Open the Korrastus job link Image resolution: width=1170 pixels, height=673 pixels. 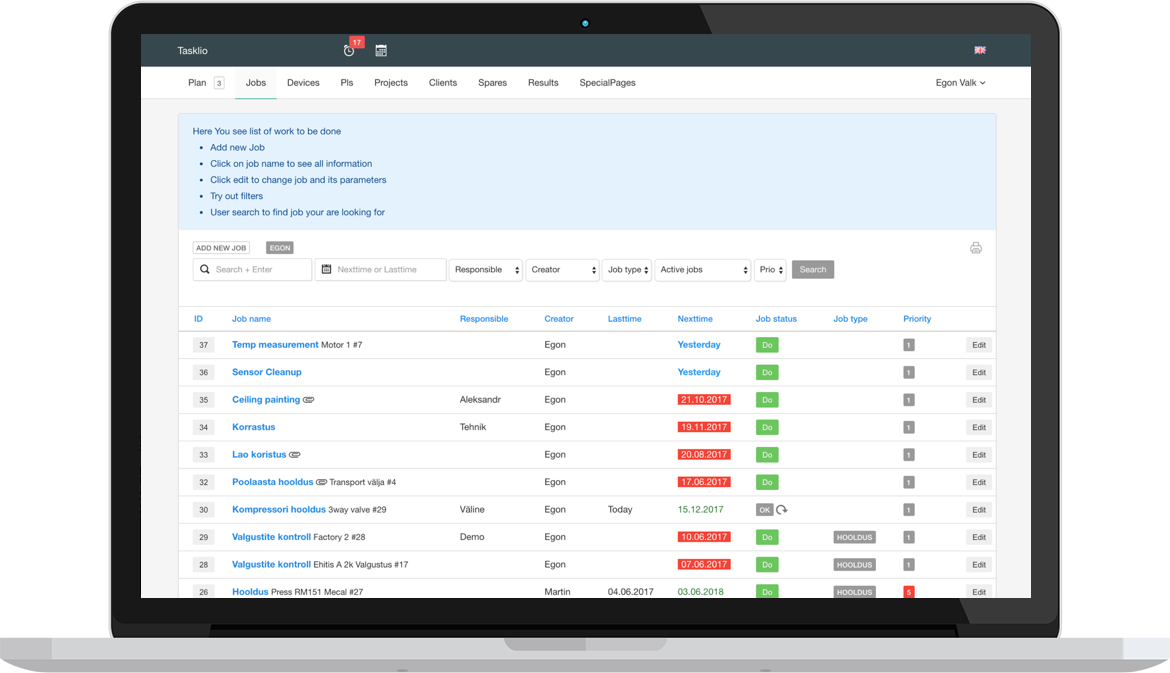(254, 428)
